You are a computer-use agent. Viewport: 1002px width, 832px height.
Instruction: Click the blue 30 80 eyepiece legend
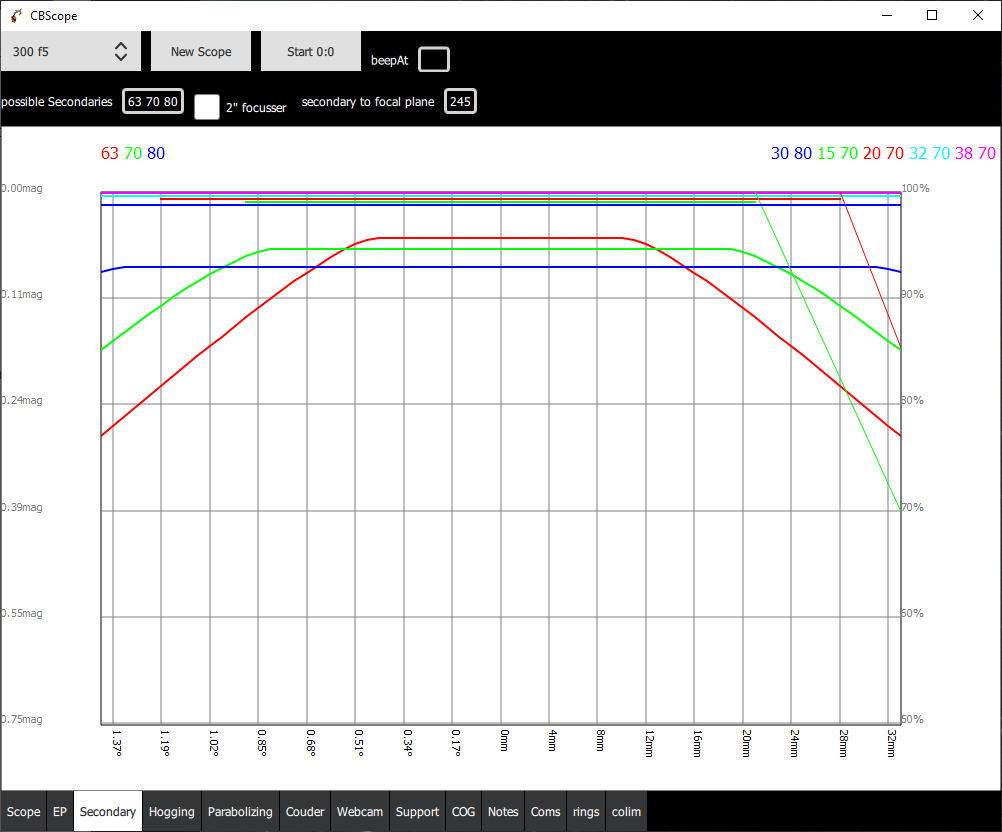pos(791,153)
